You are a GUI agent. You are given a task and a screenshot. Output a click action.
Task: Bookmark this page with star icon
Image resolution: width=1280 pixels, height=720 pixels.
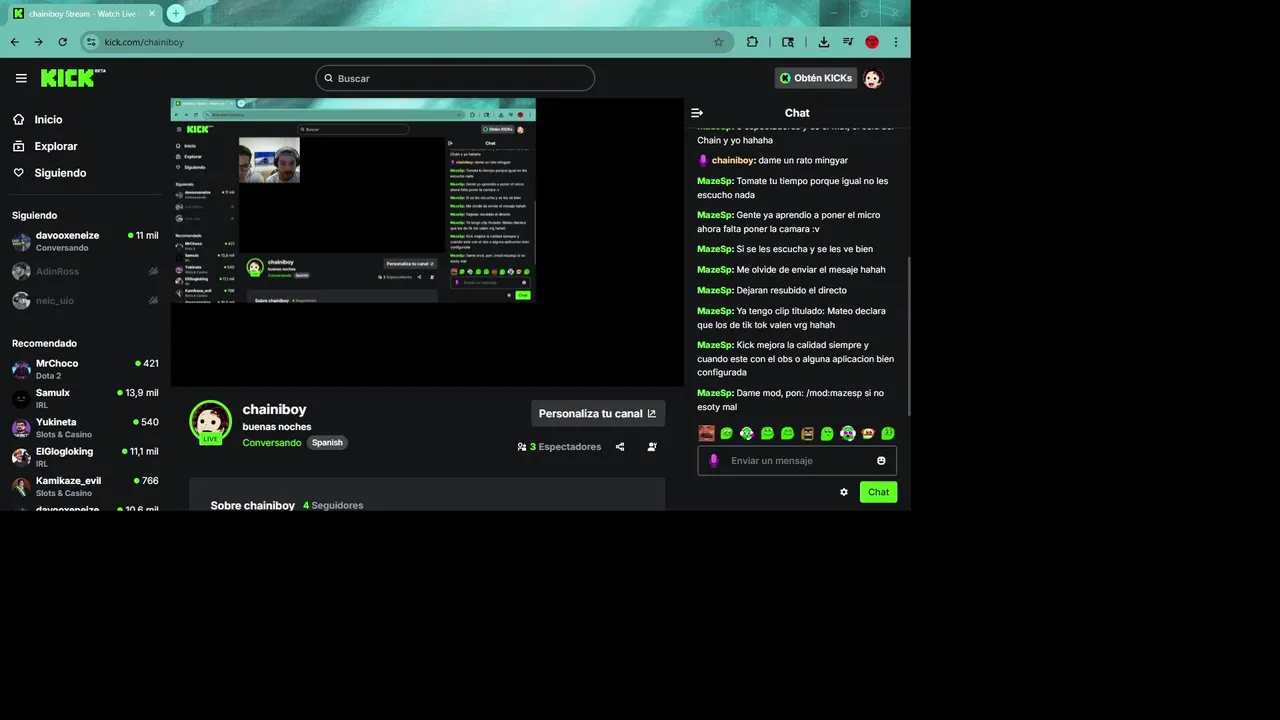pyautogui.click(x=718, y=42)
